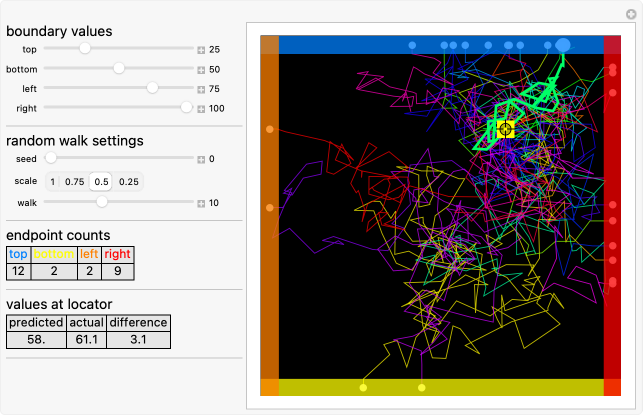Click the right boundary value 100

pyautogui.click(x=217, y=109)
